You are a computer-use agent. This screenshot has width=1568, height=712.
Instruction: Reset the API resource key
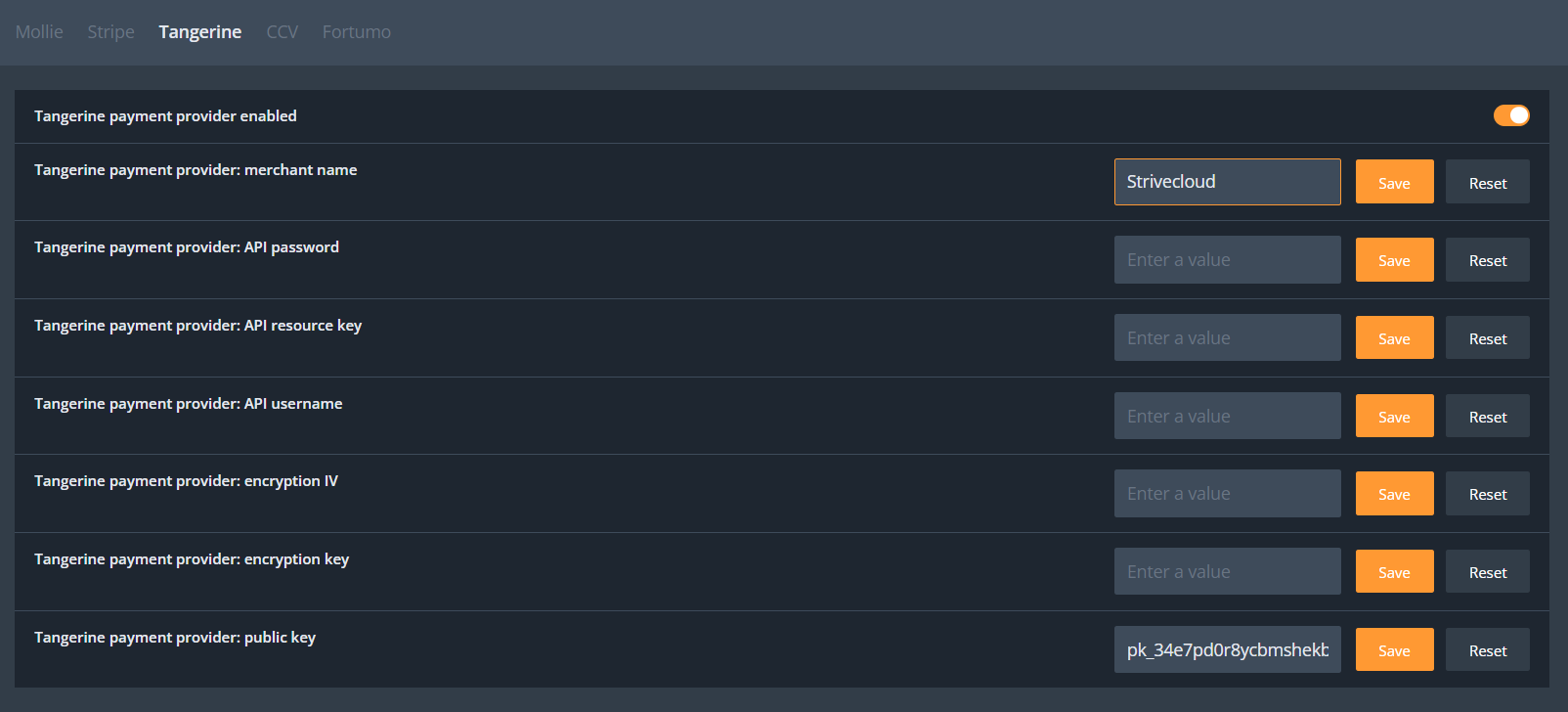point(1487,338)
